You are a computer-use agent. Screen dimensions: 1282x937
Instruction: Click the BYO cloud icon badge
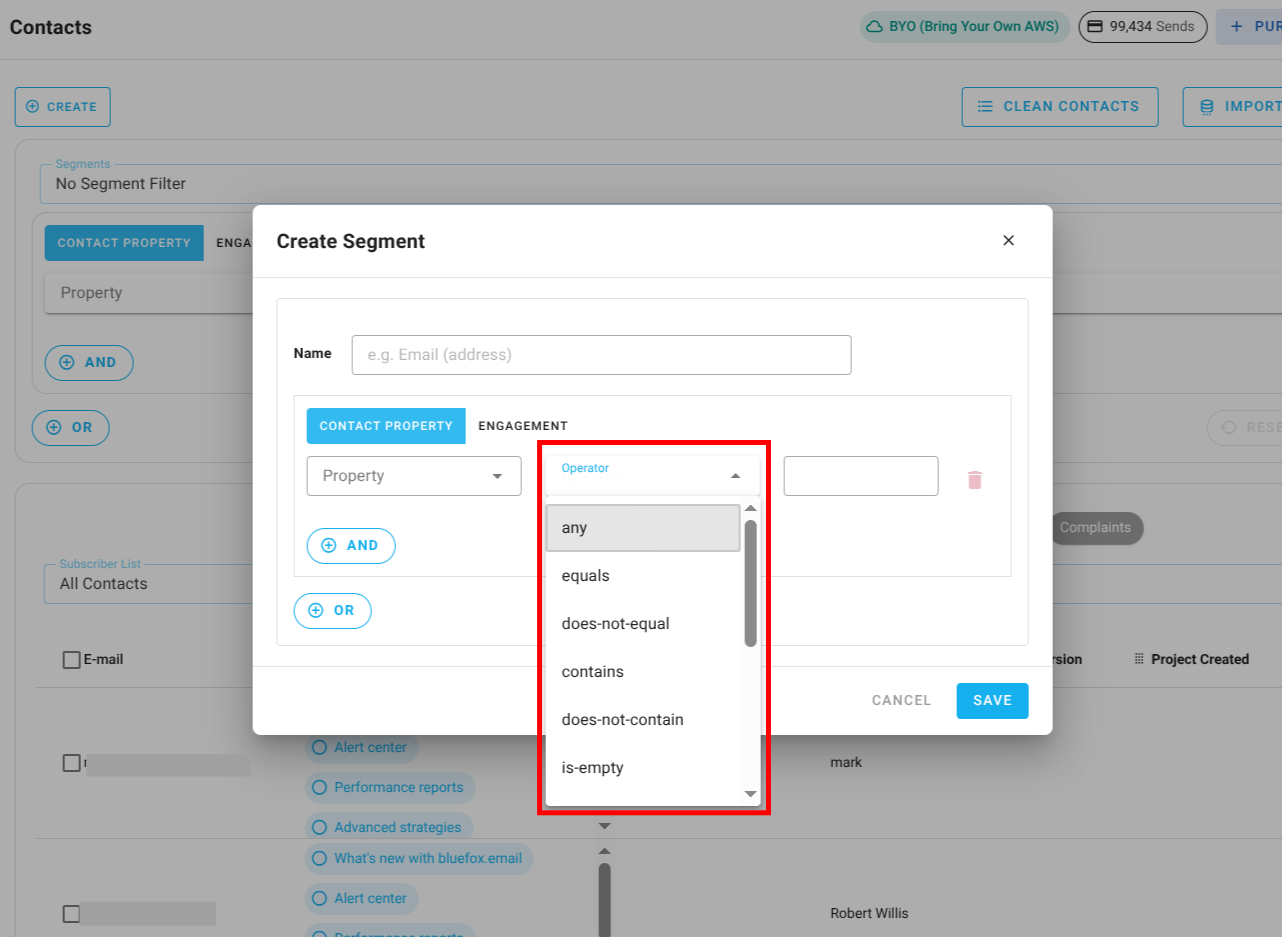point(875,27)
